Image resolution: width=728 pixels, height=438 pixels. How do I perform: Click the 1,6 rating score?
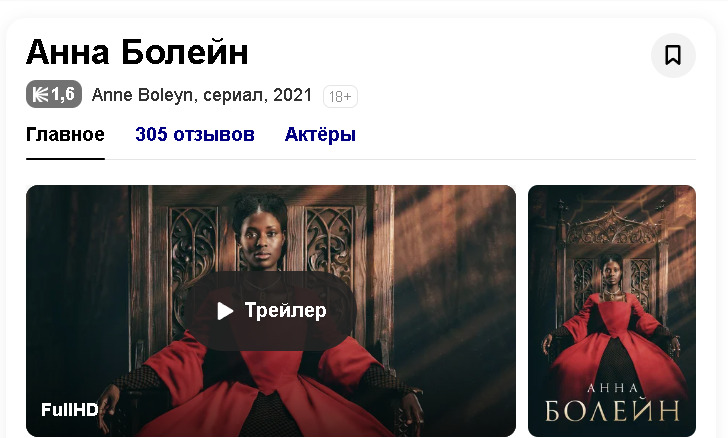point(63,94)
